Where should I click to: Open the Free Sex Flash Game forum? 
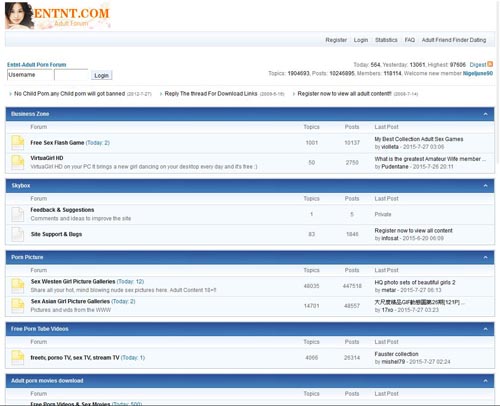[57, 143]
